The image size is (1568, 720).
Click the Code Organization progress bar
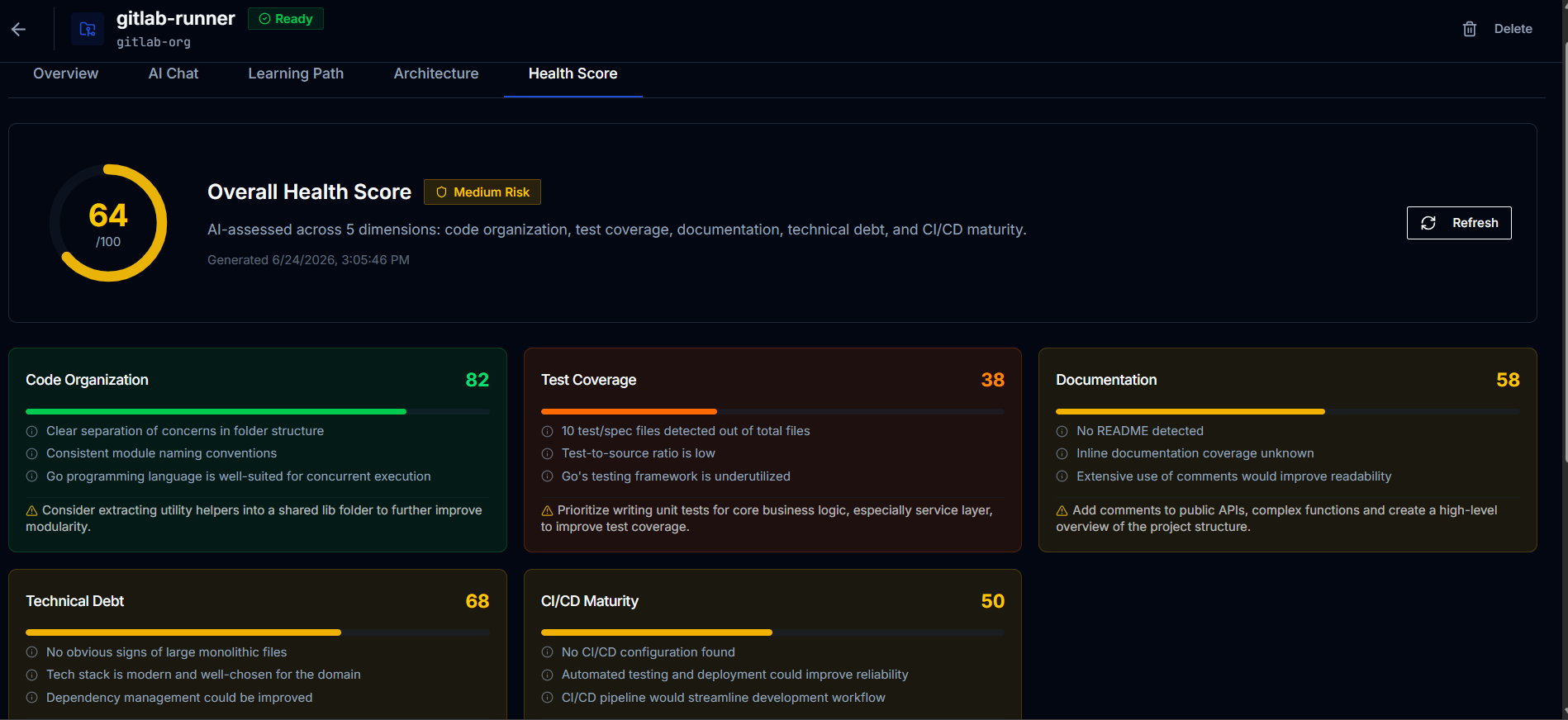[258, 411]
